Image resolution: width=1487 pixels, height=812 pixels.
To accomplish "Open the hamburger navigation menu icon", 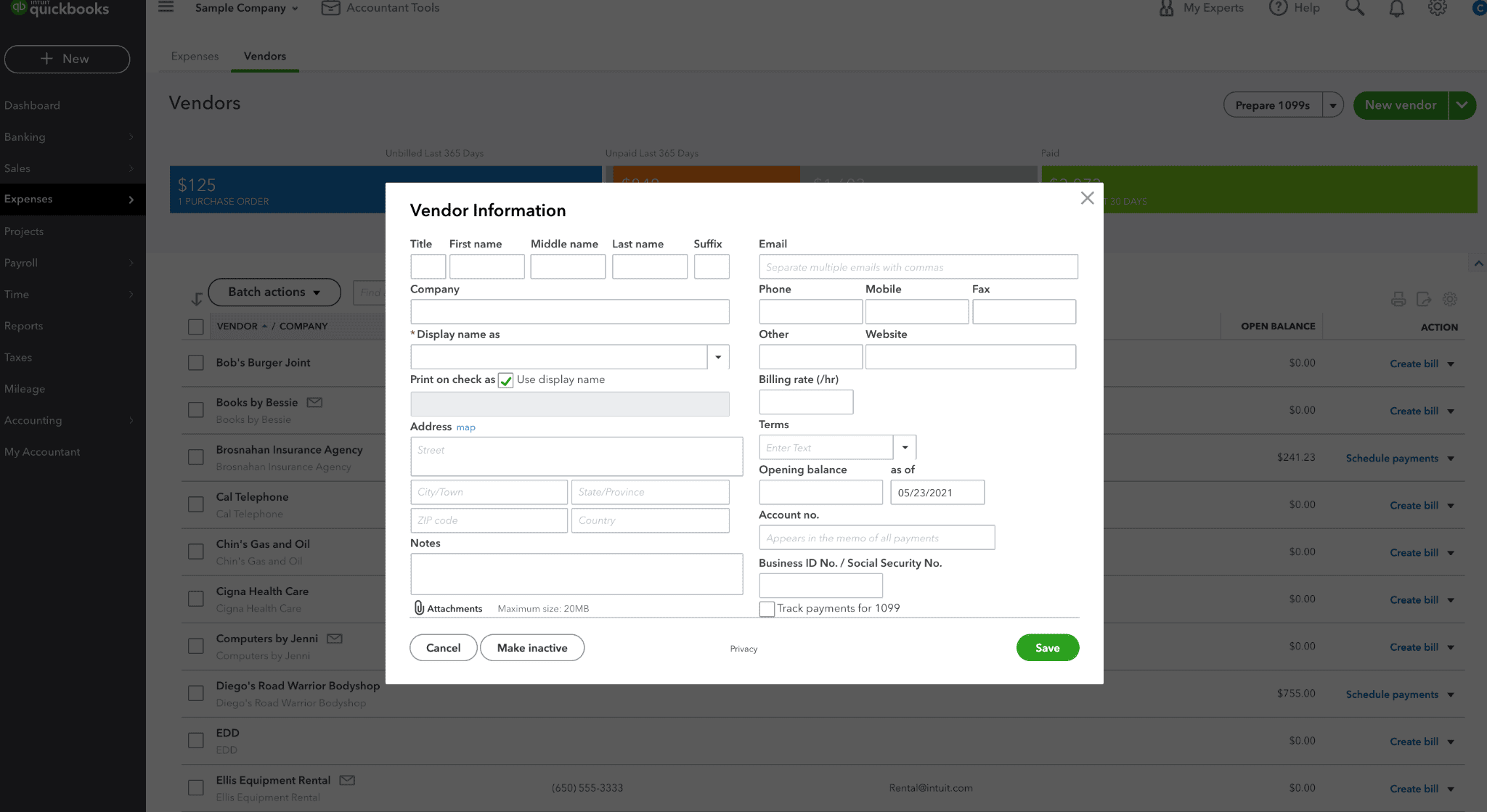I will [x=166, y=7].
